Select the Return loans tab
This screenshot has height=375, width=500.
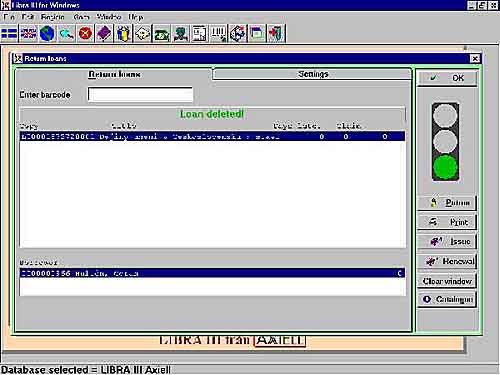coord(114,74)
